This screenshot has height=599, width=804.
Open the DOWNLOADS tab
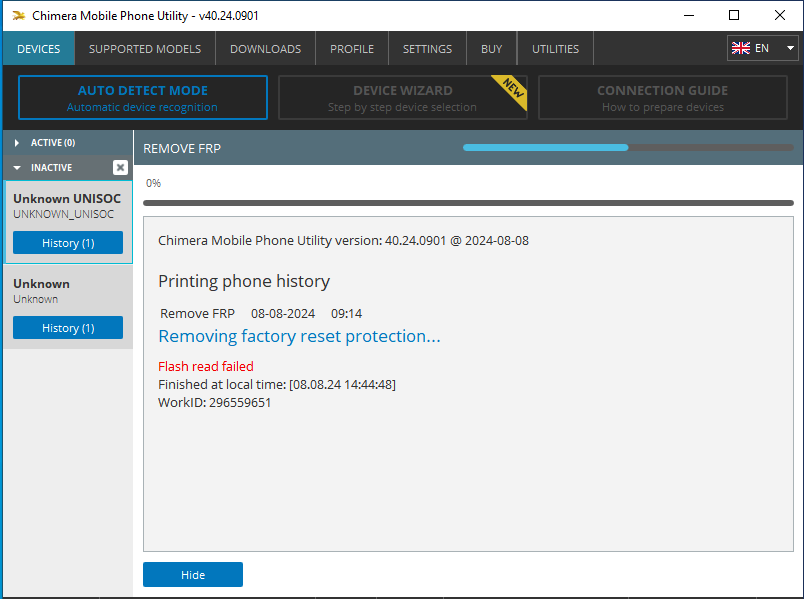(266, 49)
